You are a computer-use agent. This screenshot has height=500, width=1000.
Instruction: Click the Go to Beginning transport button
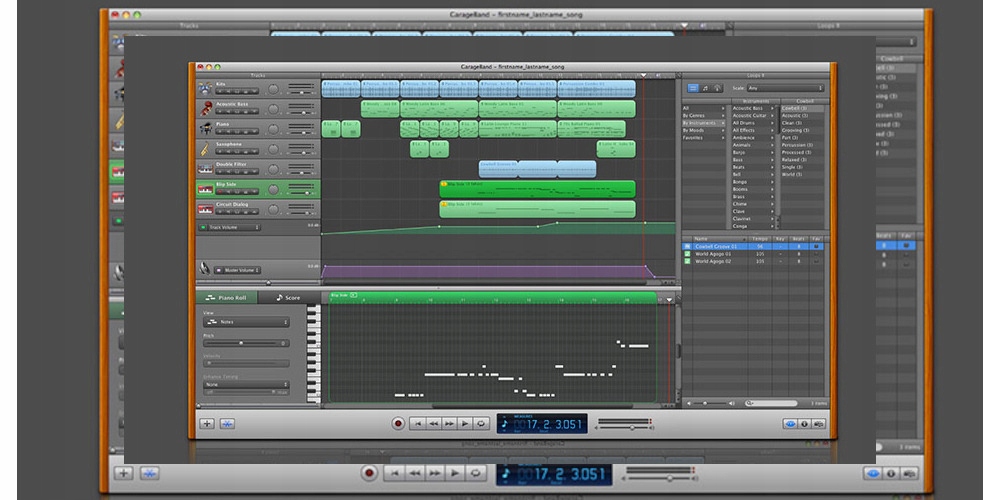[x=418, y=423]
